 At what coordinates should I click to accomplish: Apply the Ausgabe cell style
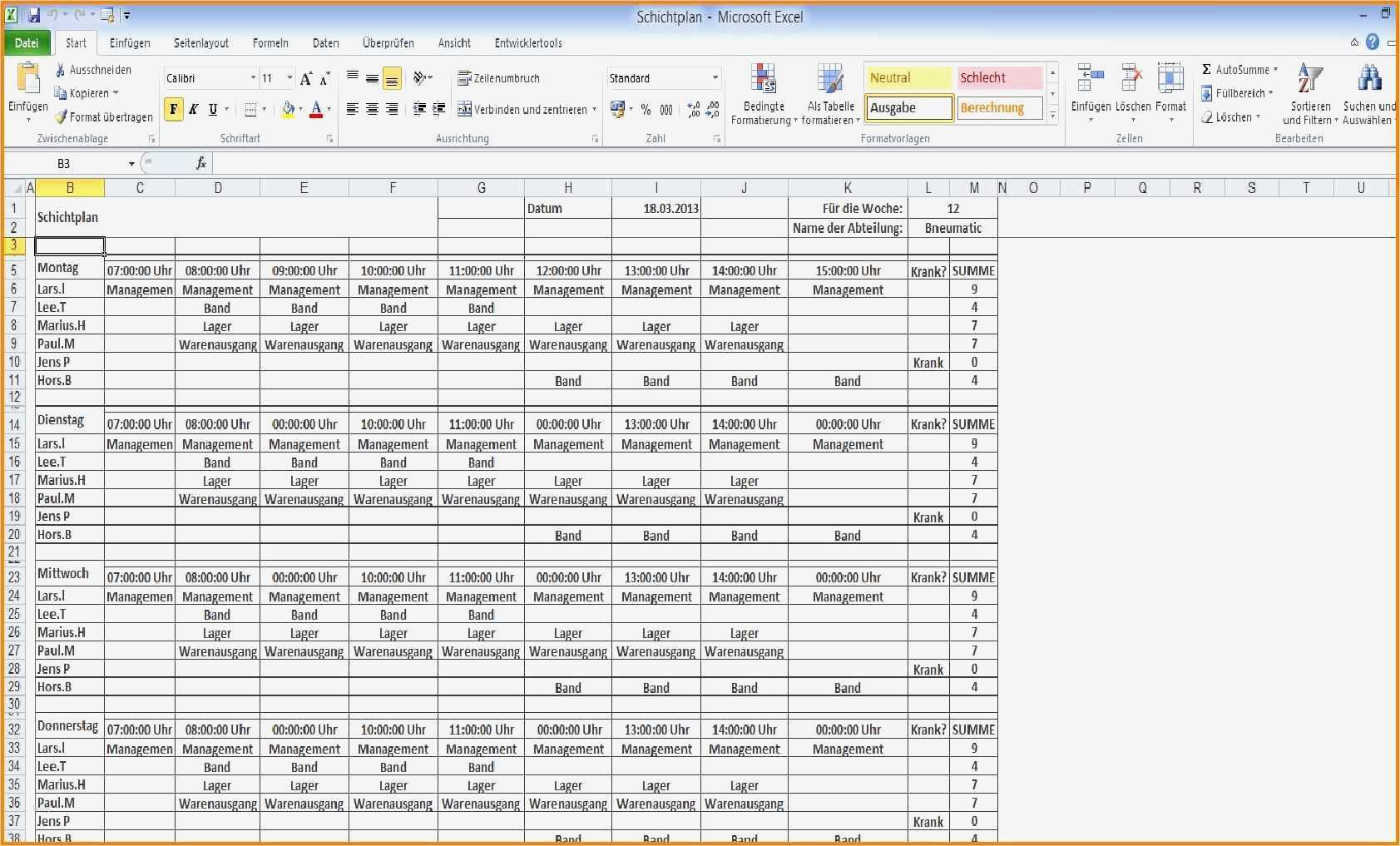pos(908,108)
